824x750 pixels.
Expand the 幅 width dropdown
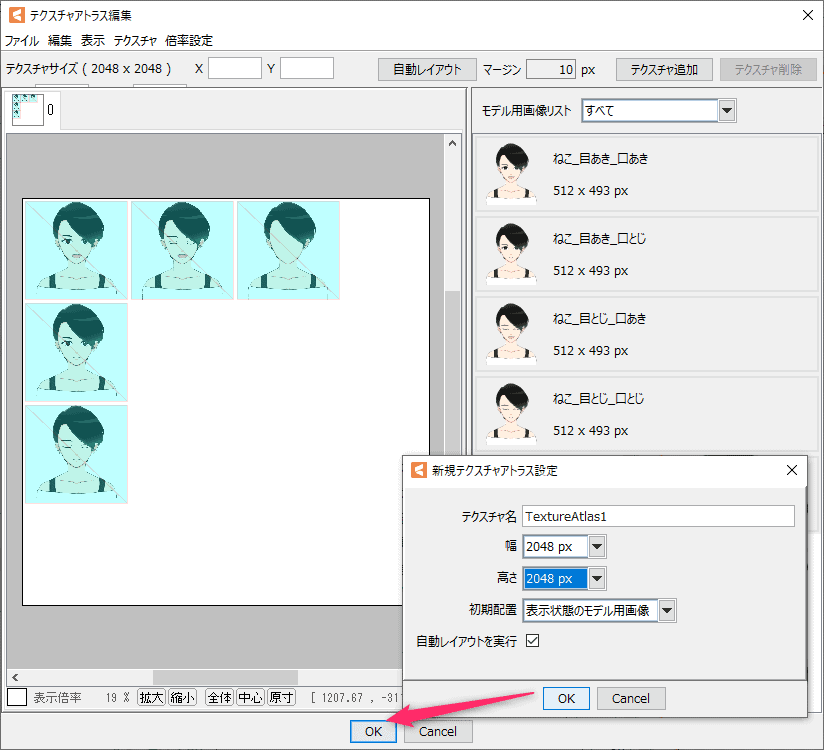pos(597,547)
